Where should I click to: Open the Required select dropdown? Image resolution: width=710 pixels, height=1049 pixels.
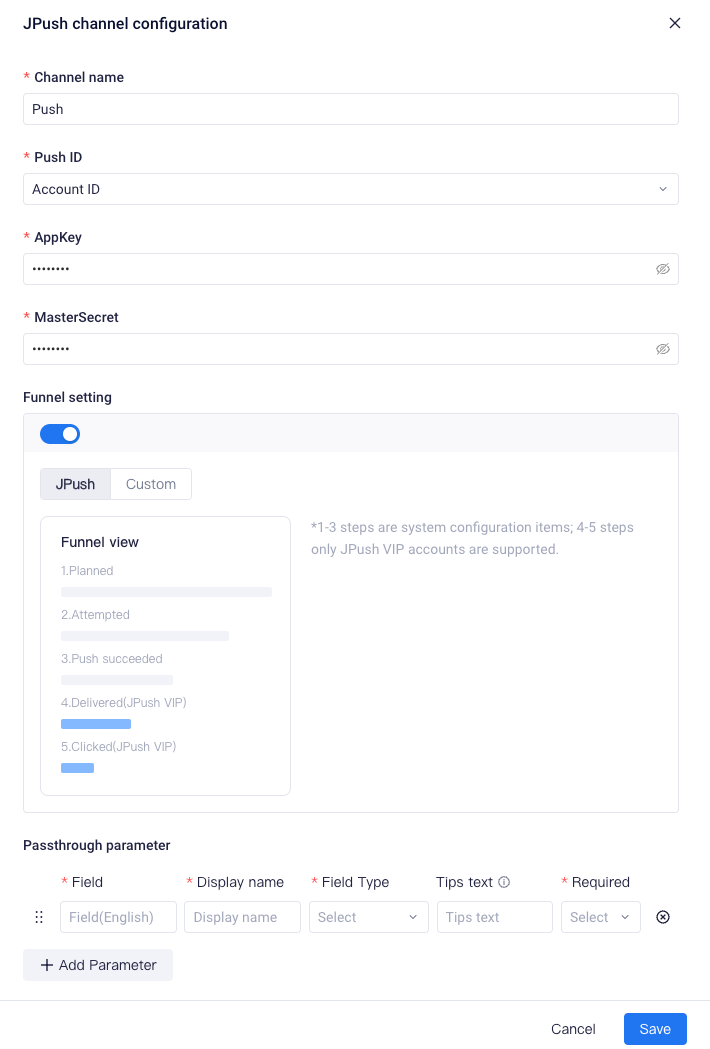pyautogui.click(x=600, y=917)
